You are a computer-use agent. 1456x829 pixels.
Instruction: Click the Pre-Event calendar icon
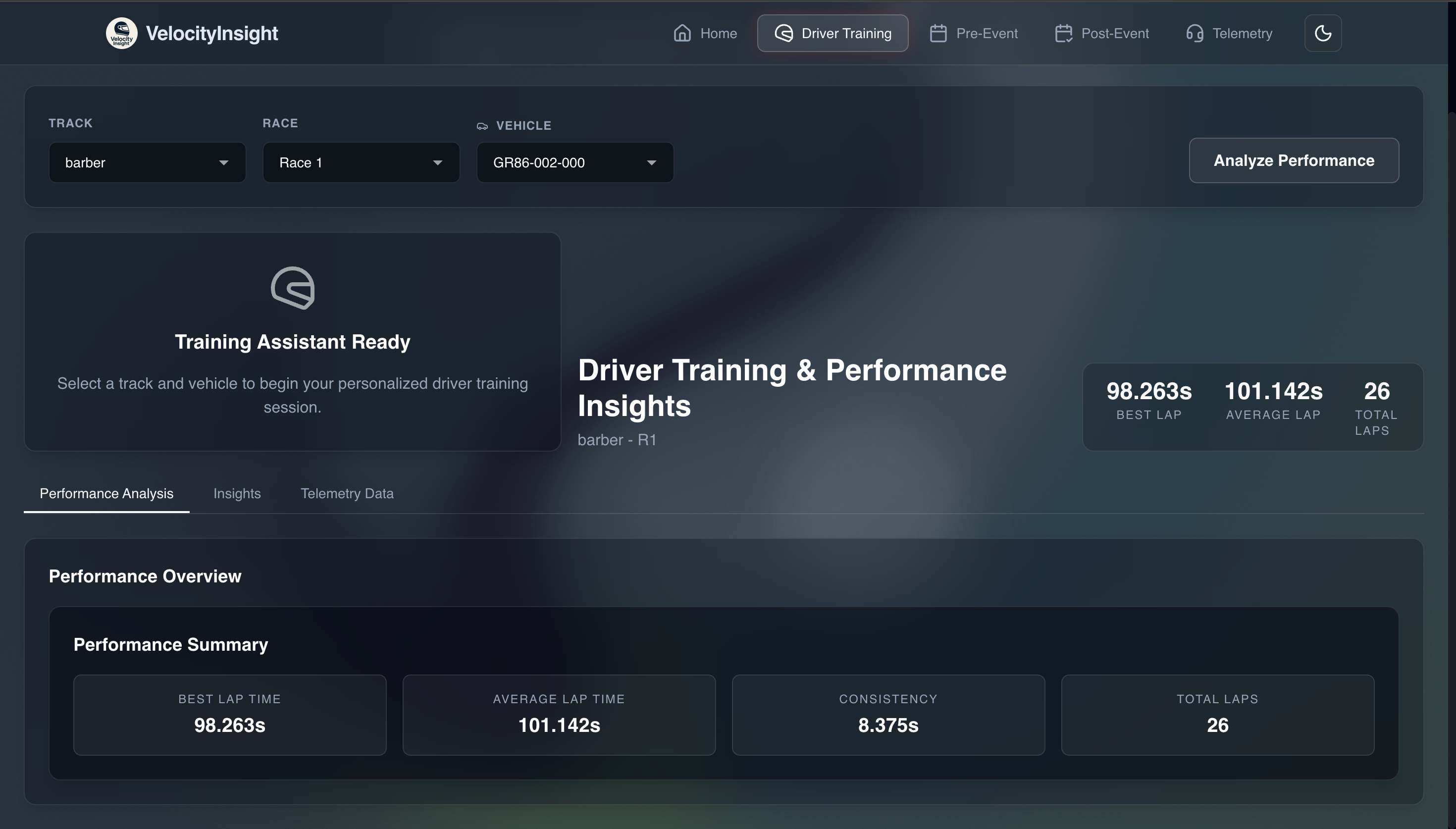[938, 33]
